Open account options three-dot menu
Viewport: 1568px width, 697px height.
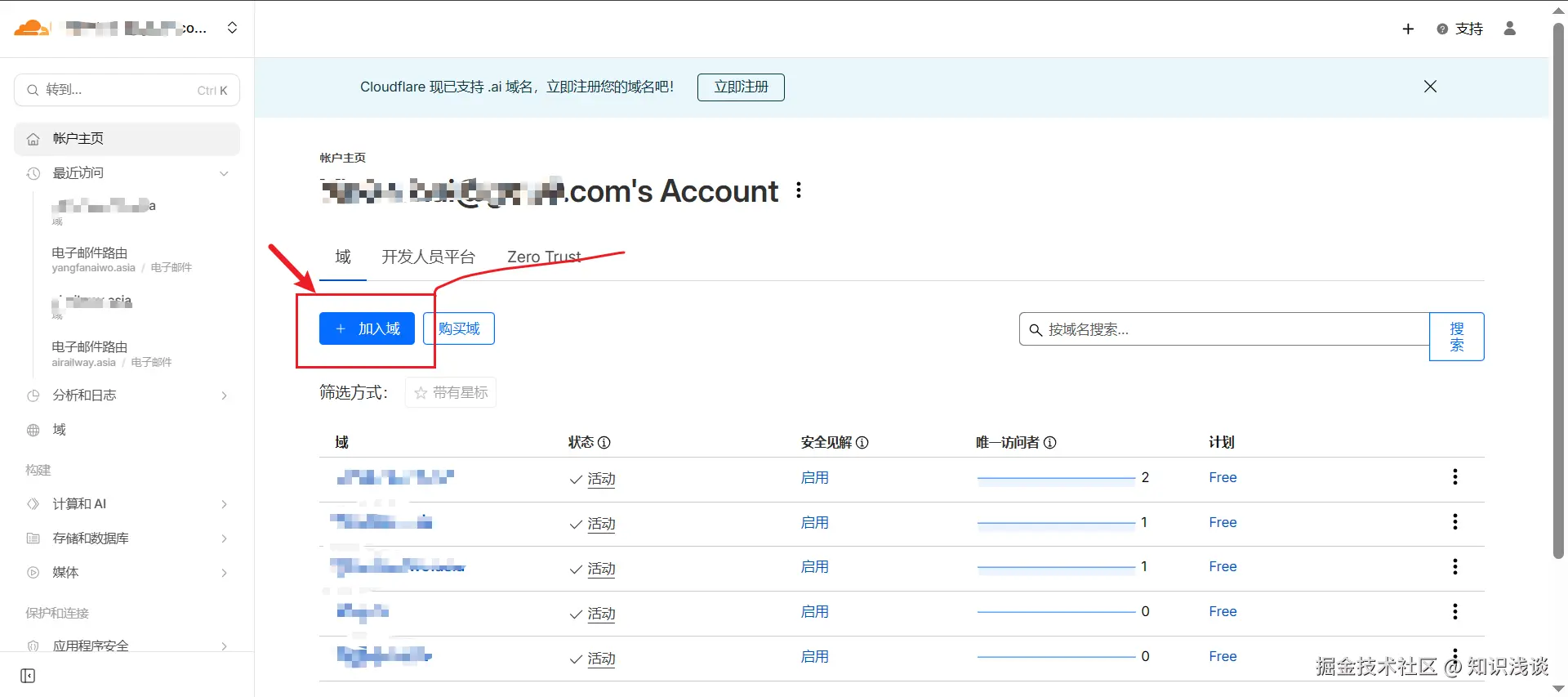coord(799,190)
